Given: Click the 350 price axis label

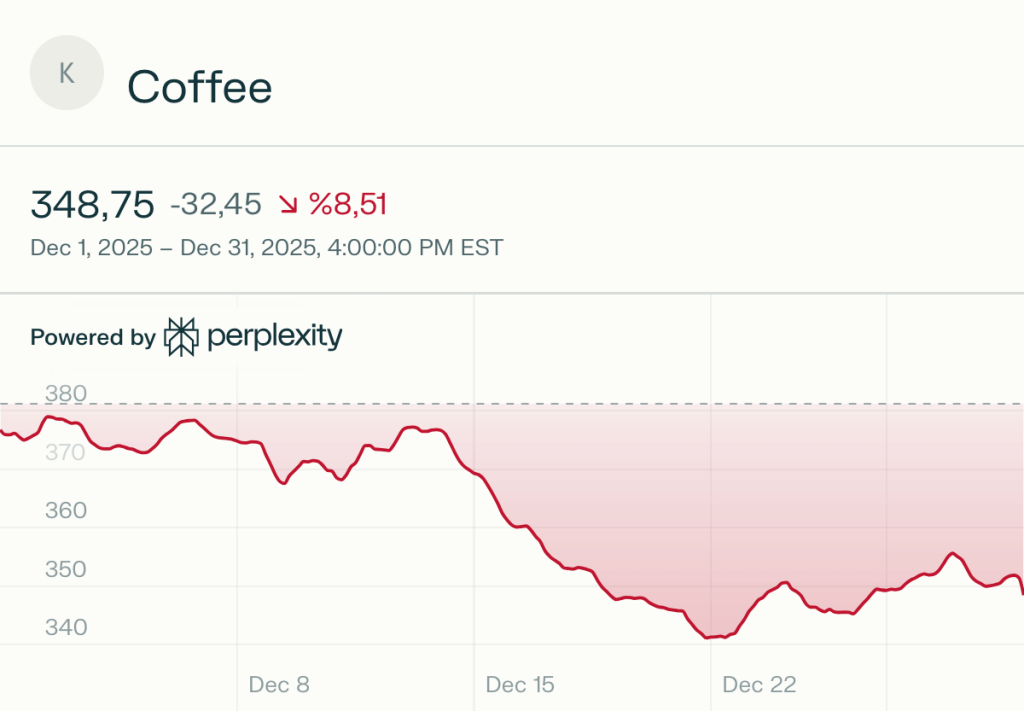Looking at the screenshot, I should (x=65, y=569).
